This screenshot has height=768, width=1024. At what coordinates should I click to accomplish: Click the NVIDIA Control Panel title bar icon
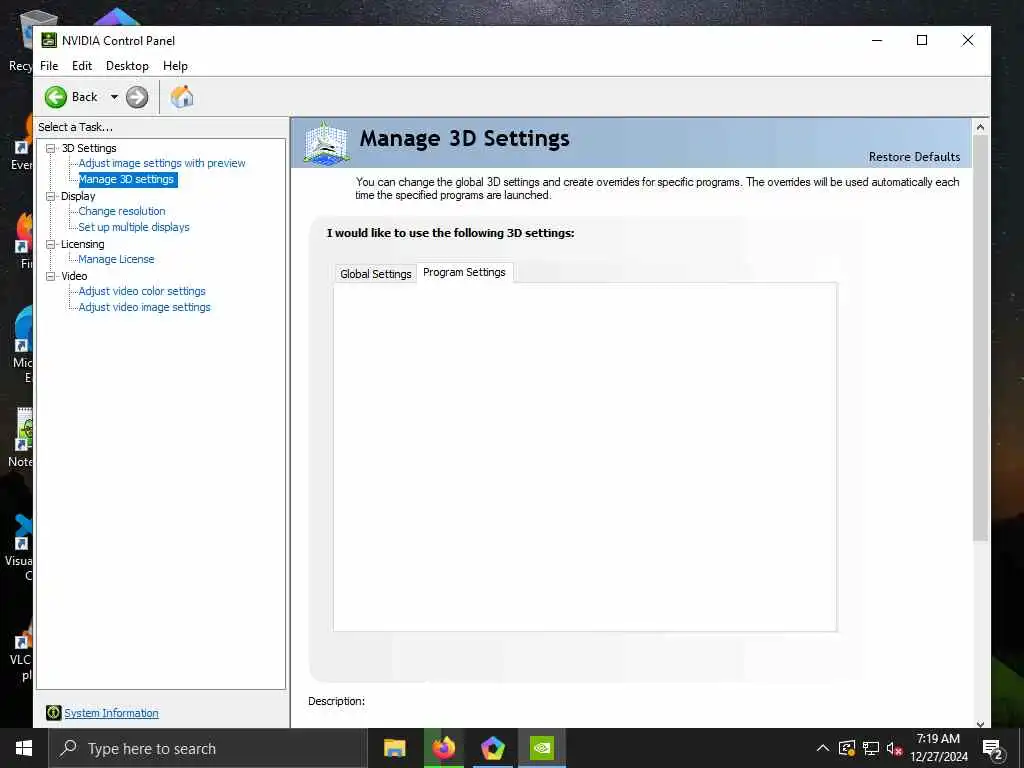coord(49,40)
